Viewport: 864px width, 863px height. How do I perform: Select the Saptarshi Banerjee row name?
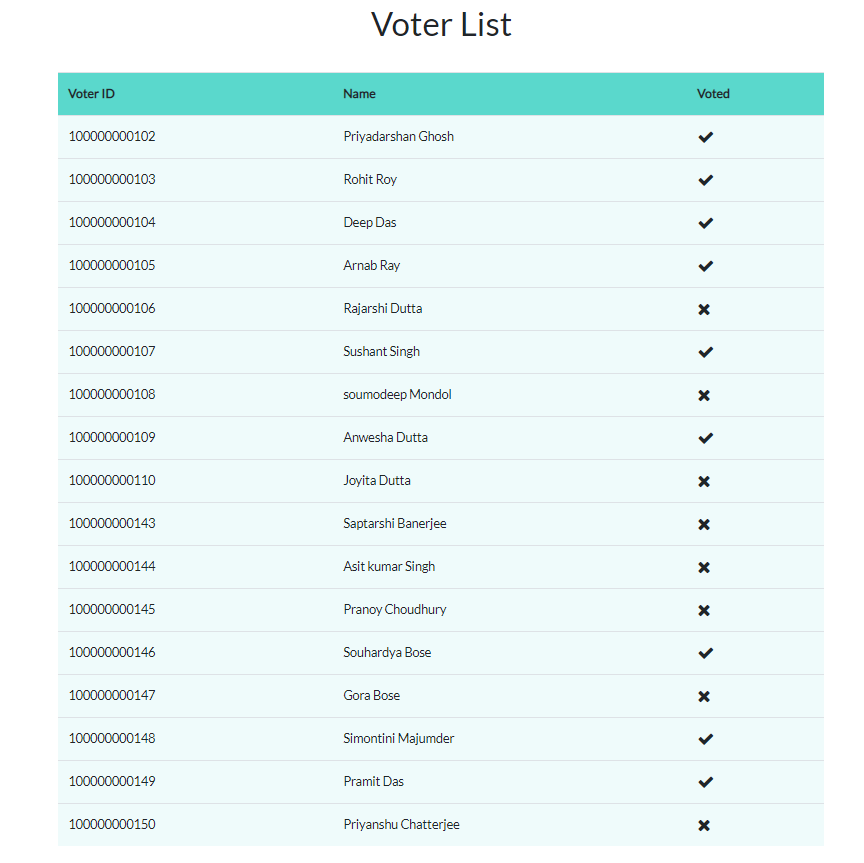[394, 523]
